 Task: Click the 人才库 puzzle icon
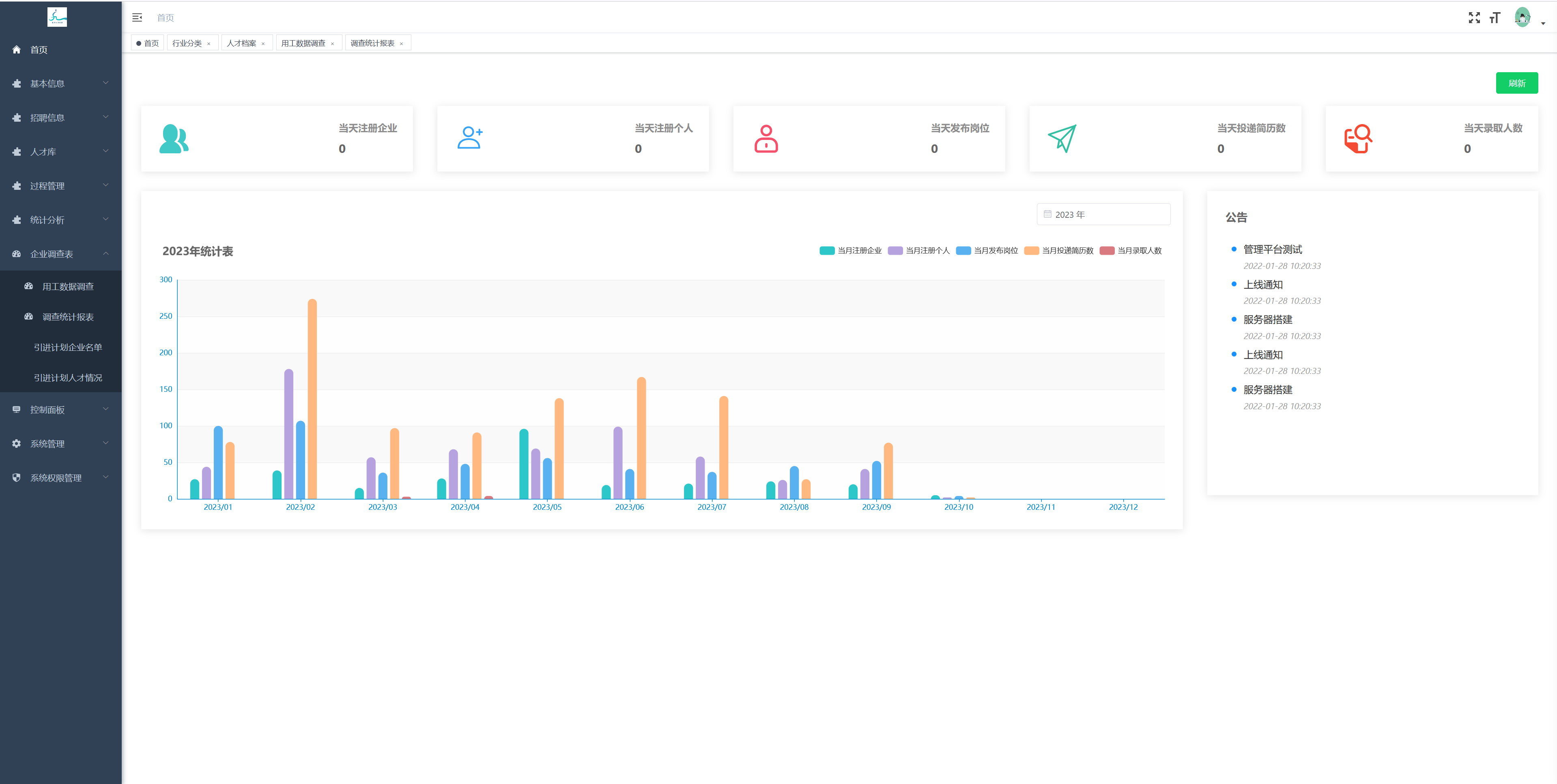click(x=16, y=152)
